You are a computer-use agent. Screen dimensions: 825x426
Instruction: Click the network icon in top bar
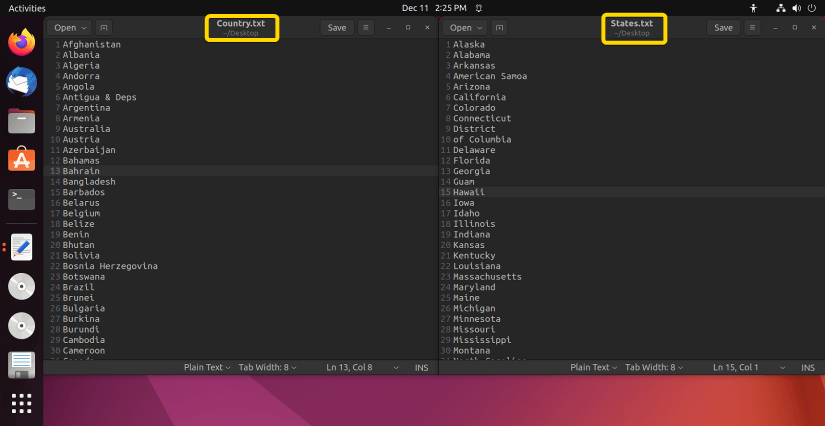tap(781, 8)
